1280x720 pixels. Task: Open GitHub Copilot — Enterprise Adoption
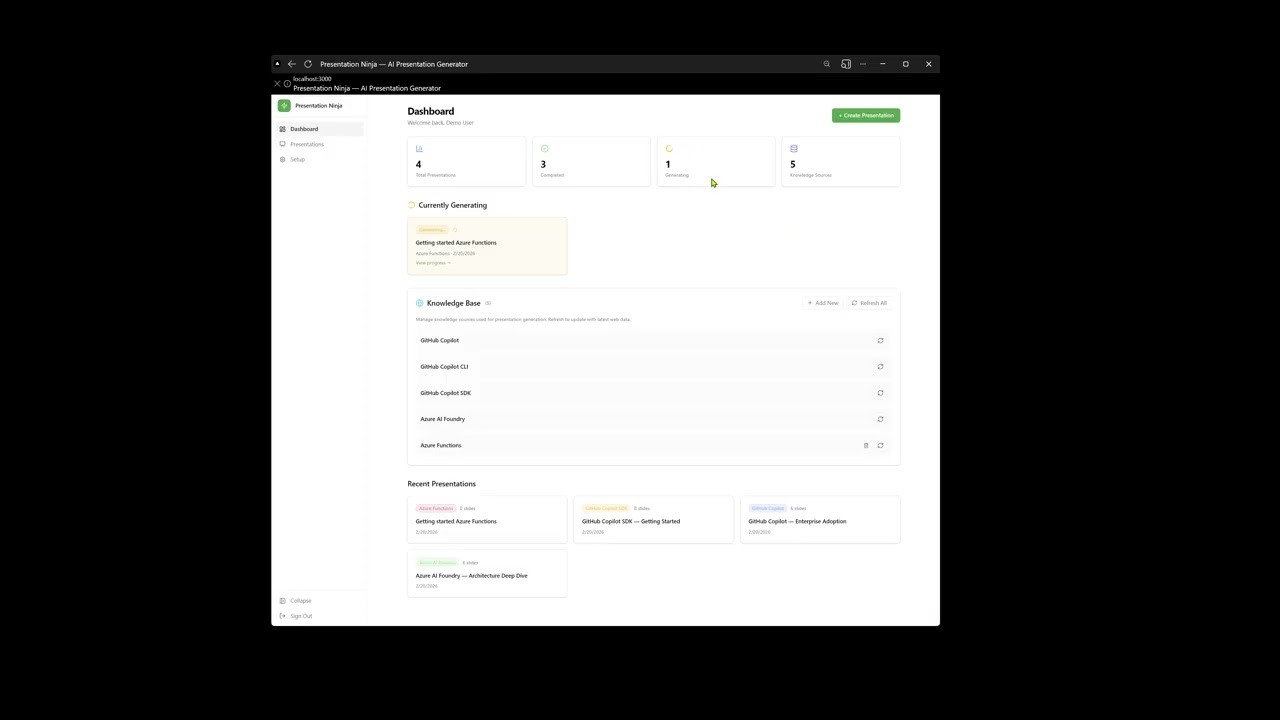[x=820, y=520]
